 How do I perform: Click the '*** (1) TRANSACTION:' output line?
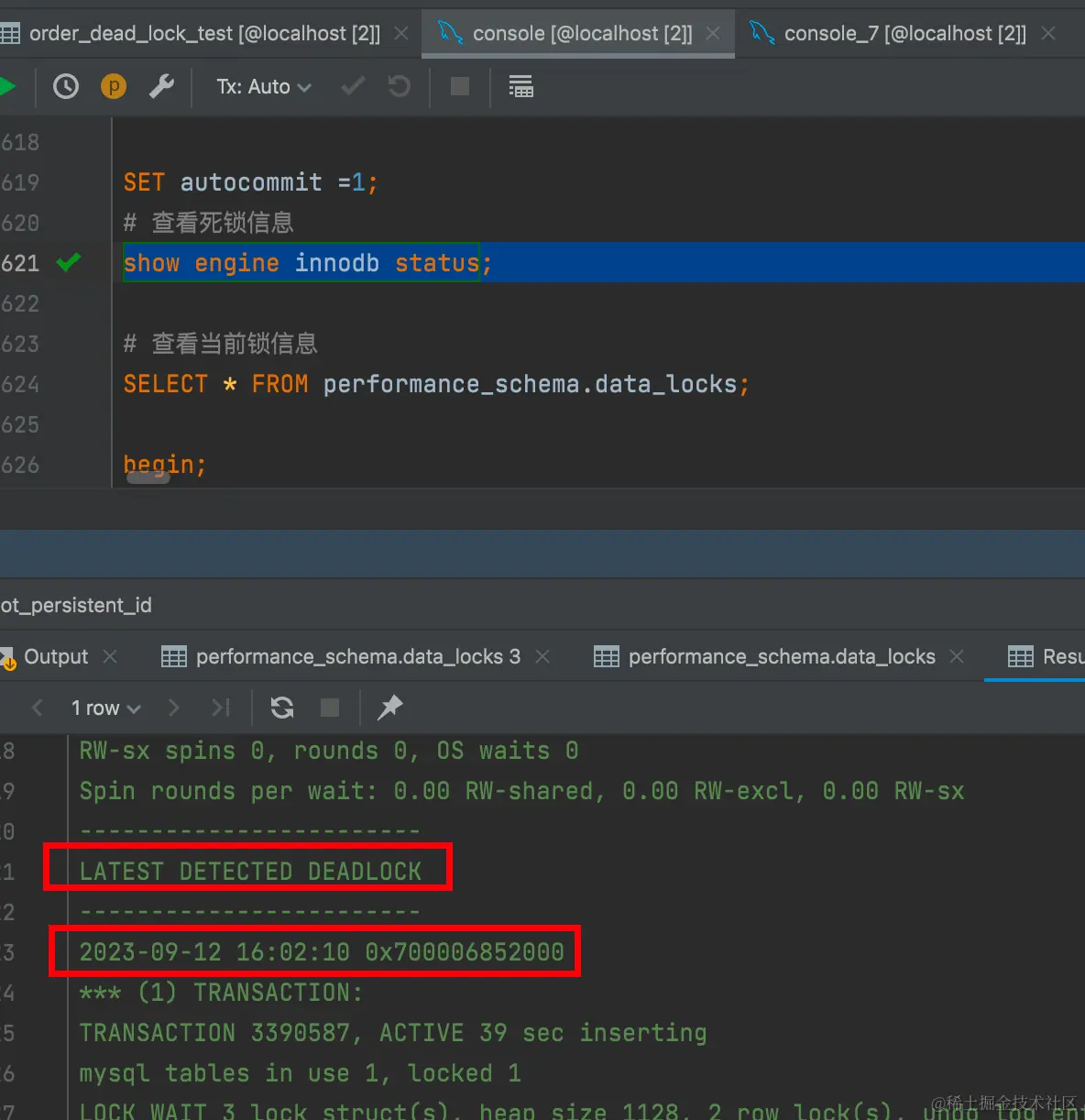(x=221, y=993)
